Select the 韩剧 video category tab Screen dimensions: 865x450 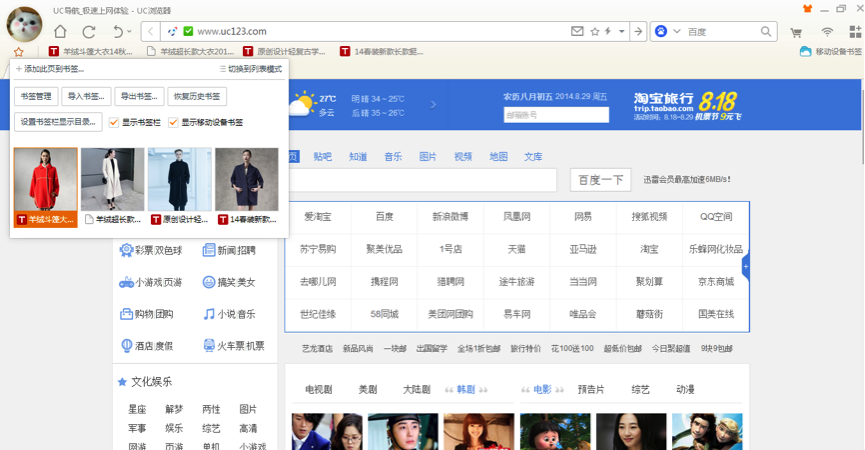pyautogui.click(x=466, y=389)
